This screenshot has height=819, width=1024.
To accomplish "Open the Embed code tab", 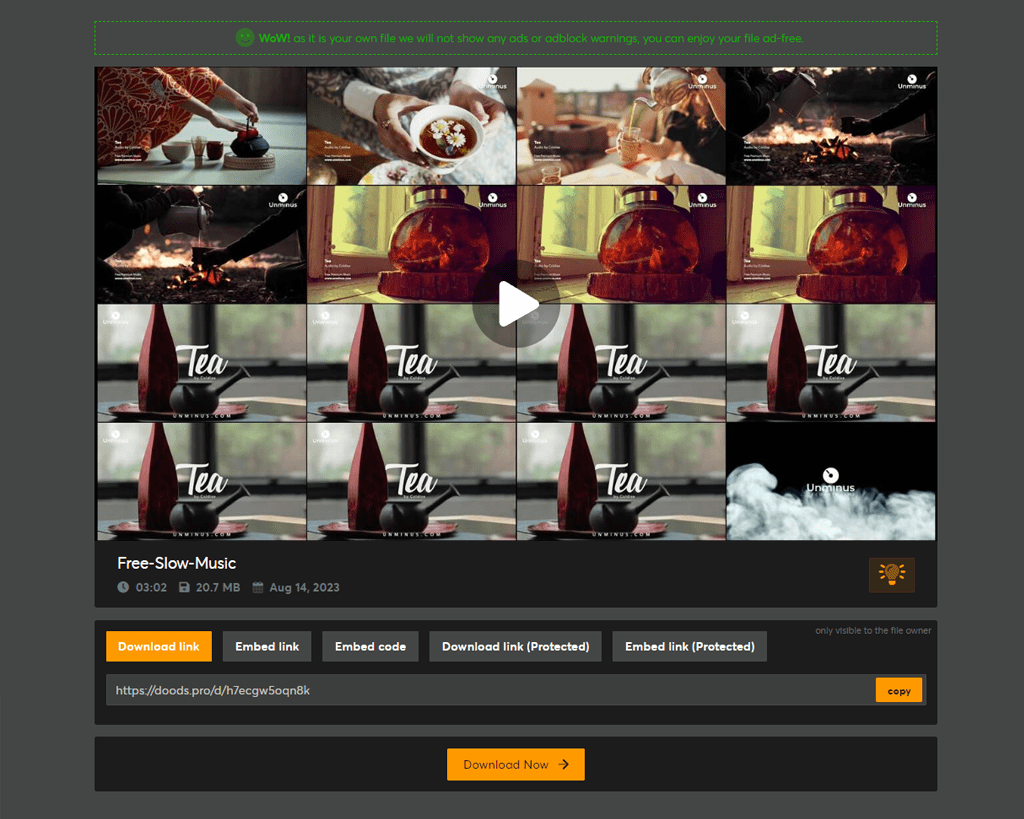I will point(370,646).
